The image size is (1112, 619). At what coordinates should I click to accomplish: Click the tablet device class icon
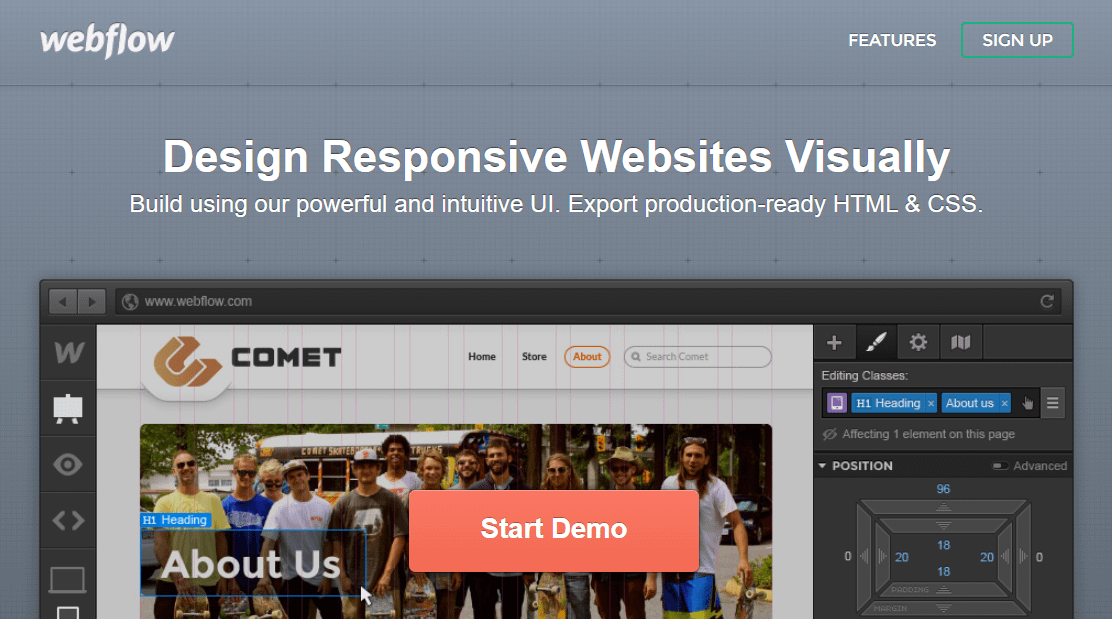pos(837,403)
